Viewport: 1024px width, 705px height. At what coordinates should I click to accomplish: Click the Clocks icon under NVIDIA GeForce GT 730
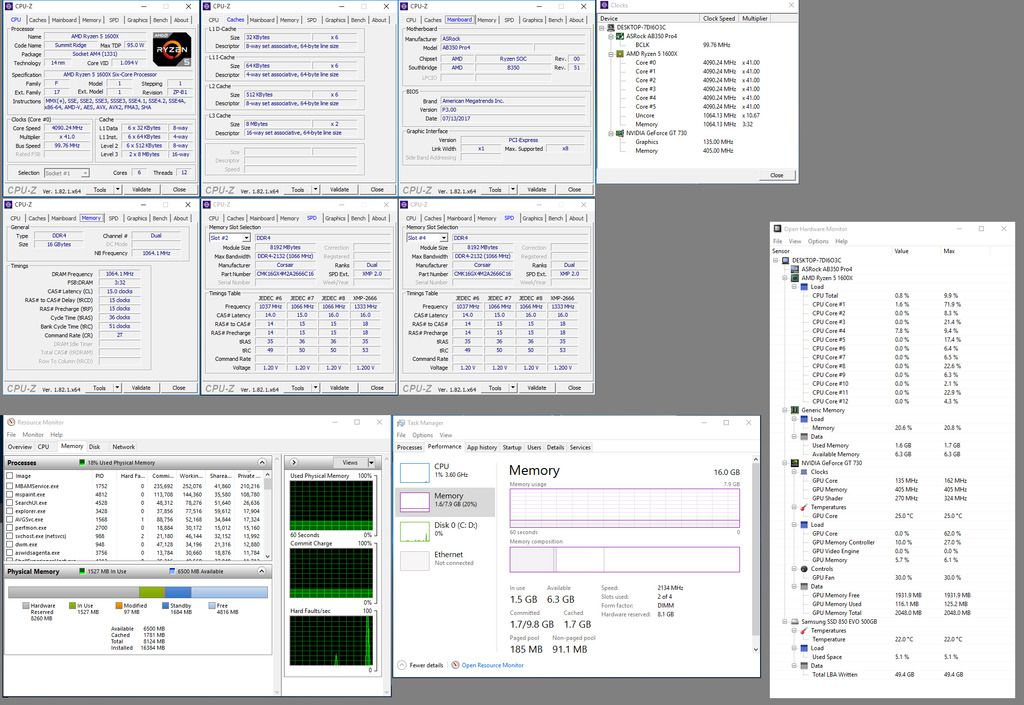(x=804, y=471)
